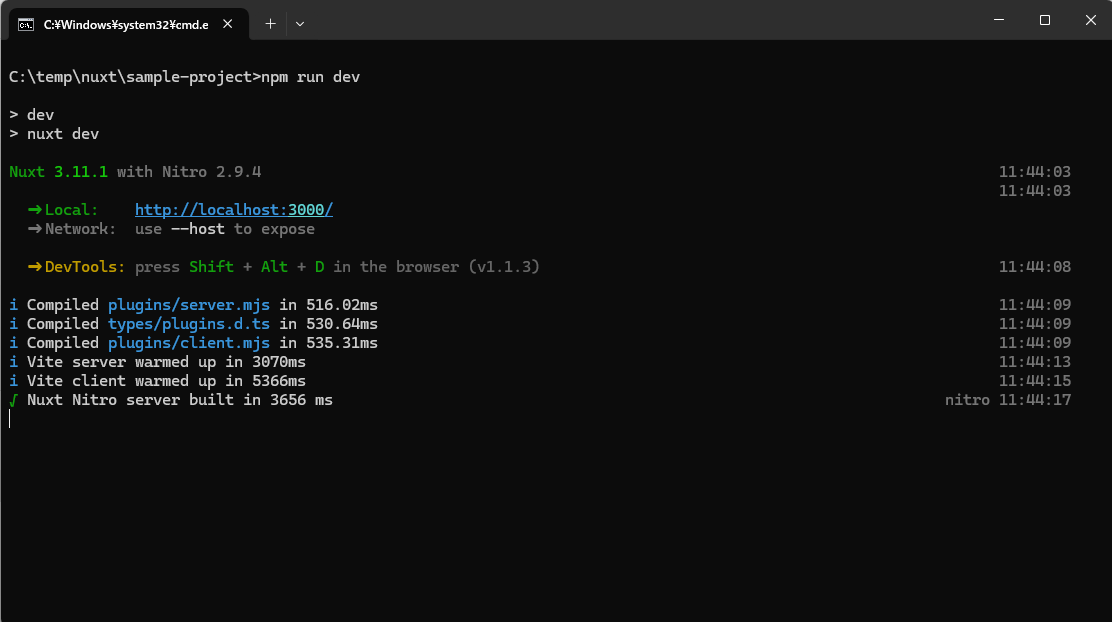1112x622 pixels.
Task: Open a new terminal tab with plus button
Action: pyautogui.click(x=270, y=23)
